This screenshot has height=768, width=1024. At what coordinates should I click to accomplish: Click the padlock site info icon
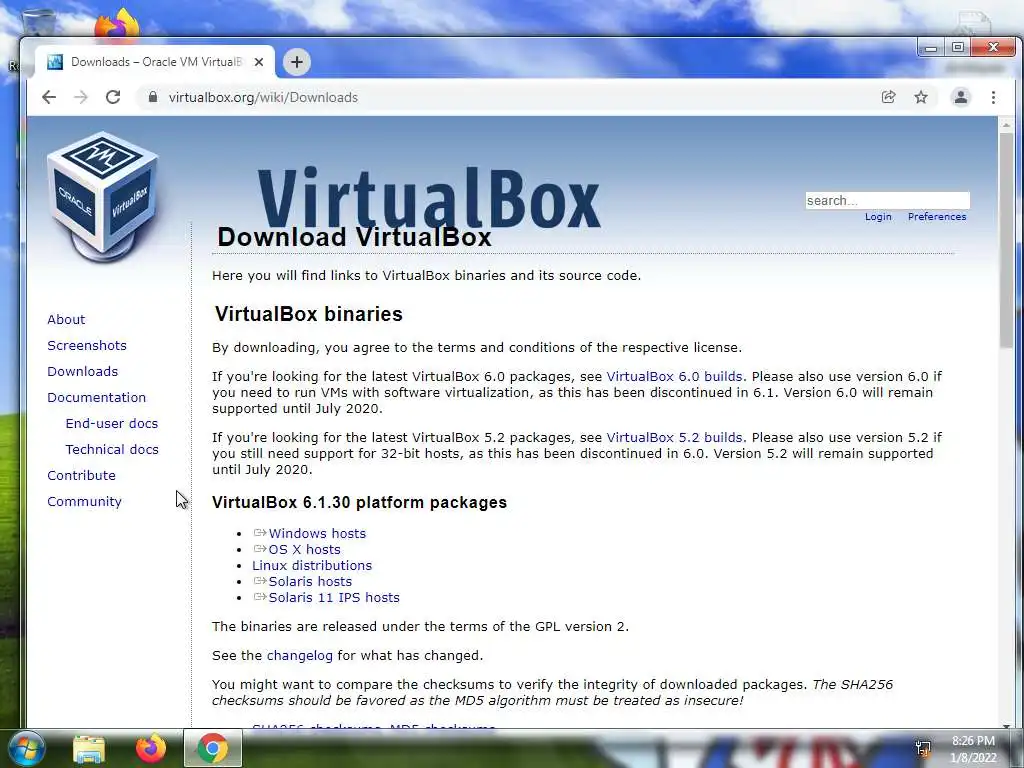pos(153,97)
